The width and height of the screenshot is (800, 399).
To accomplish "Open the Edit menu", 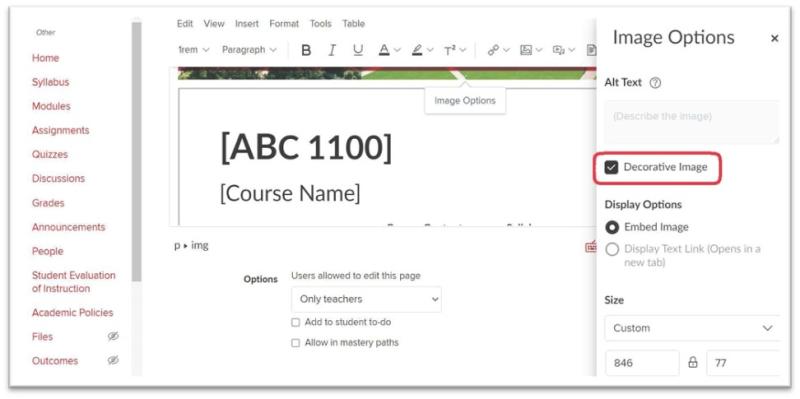I will coord(185,23).
